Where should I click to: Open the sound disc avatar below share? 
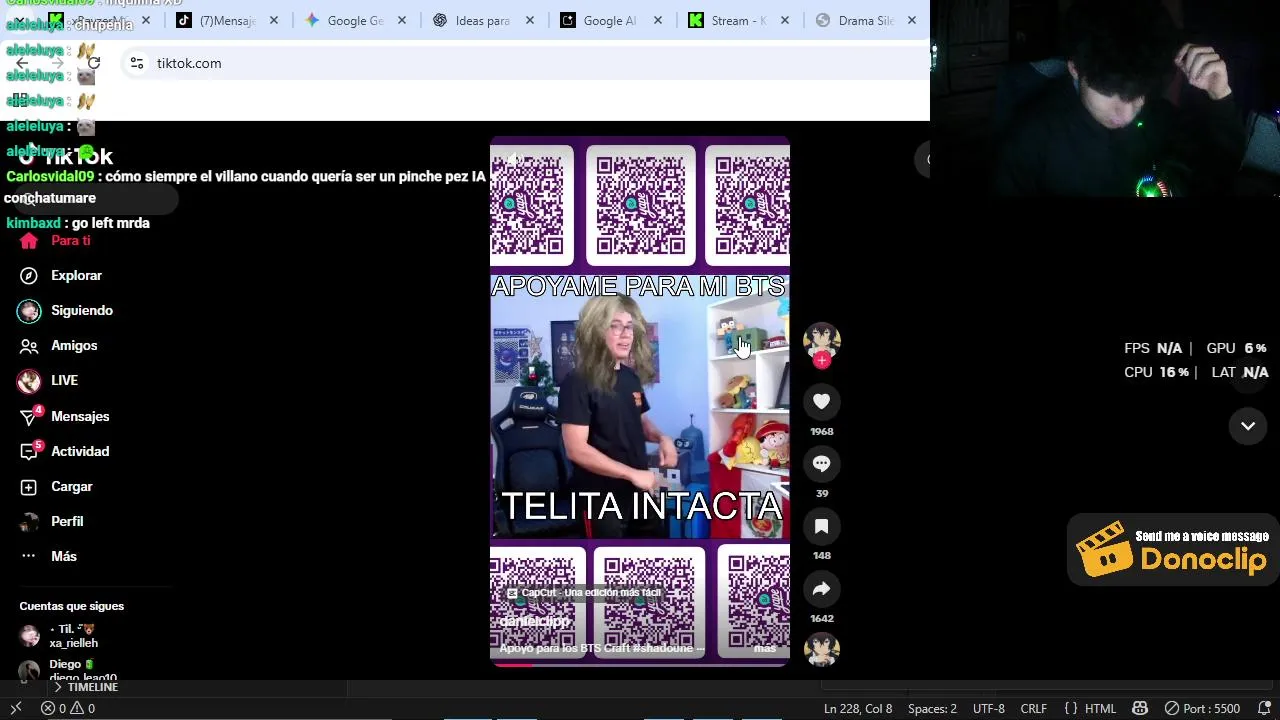(x=822, y=649)
